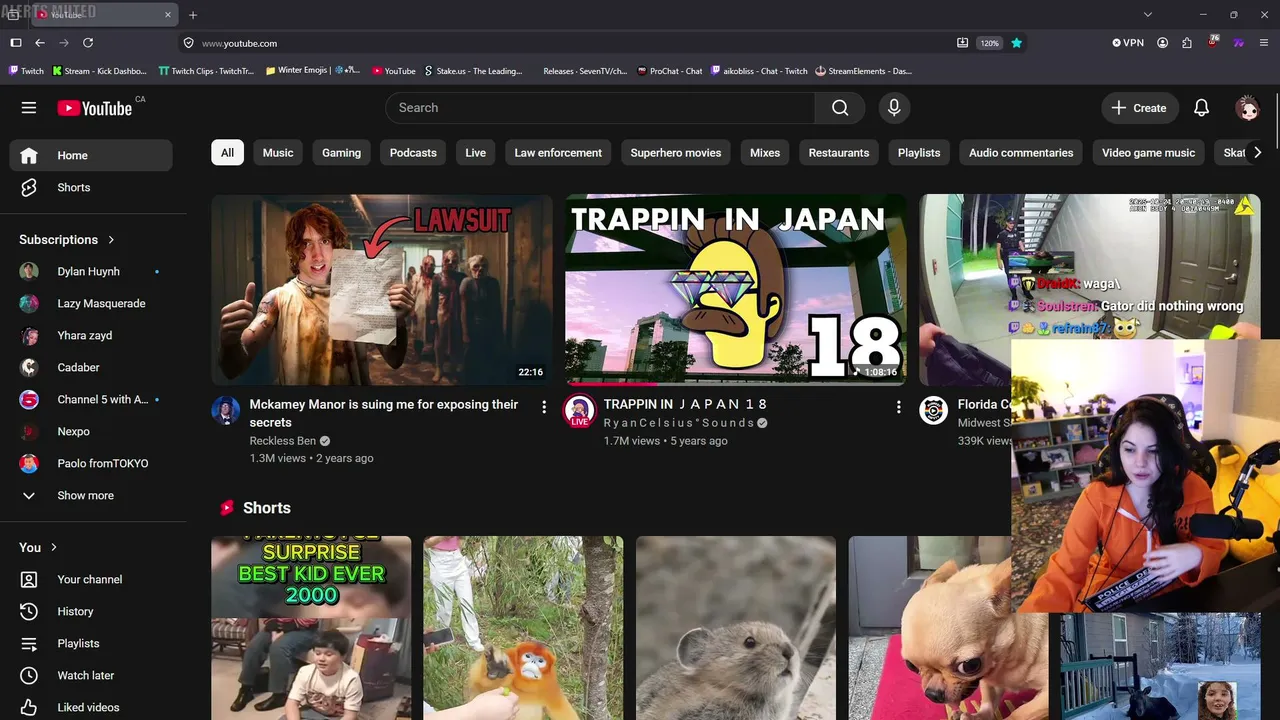Open Dylan Huynh subscription channel
Screen dimensions: 1280x720
[x=91, y=271]
